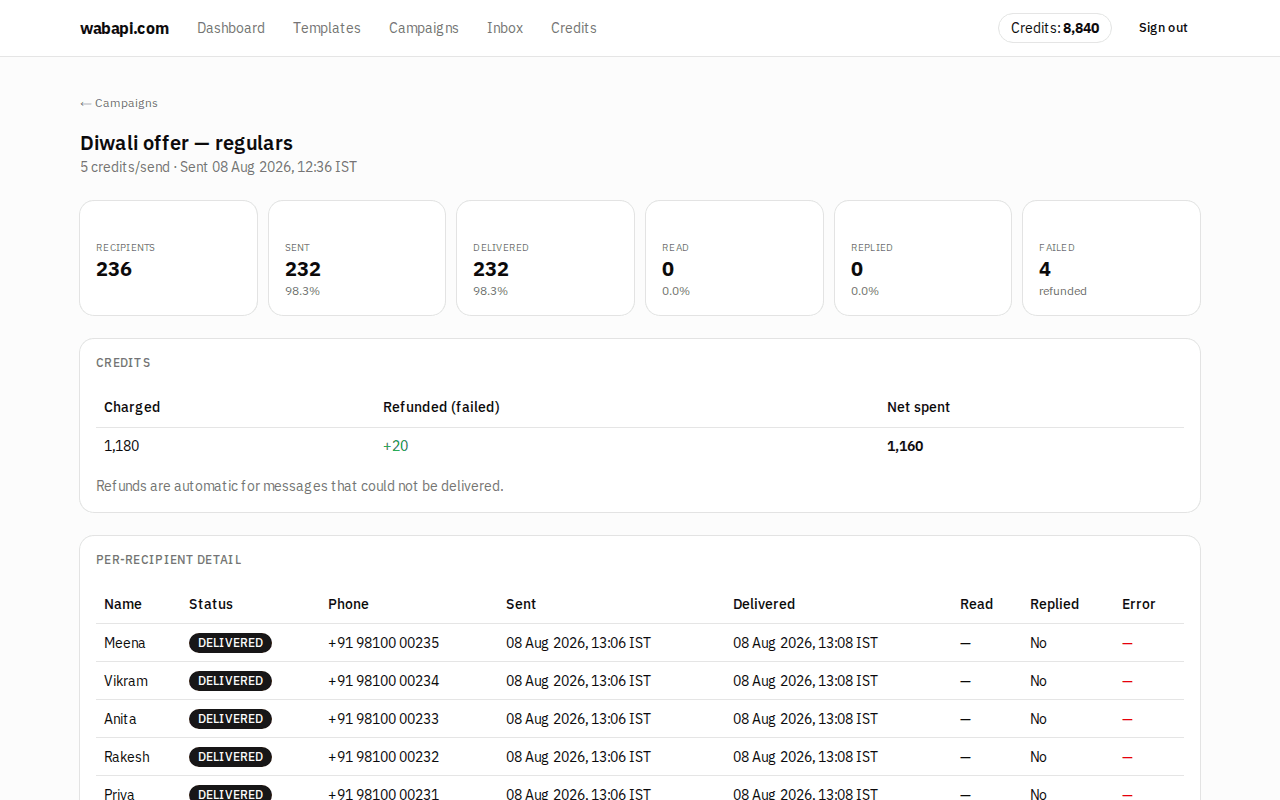Click phone number +91 98100 00232
Viewport: 1280px width, 800px height.
[383, 757]
